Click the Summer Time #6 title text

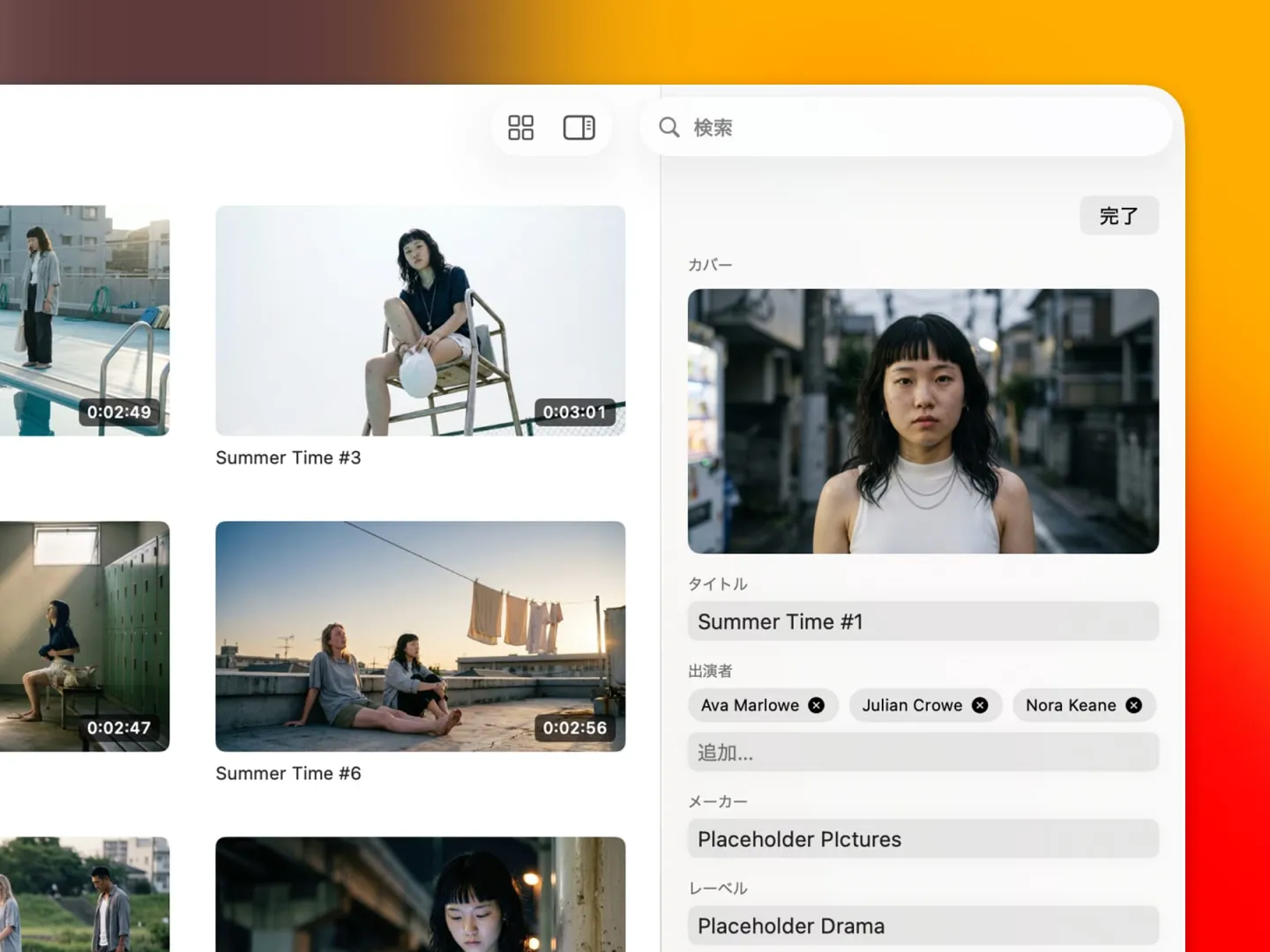(288, 773)
